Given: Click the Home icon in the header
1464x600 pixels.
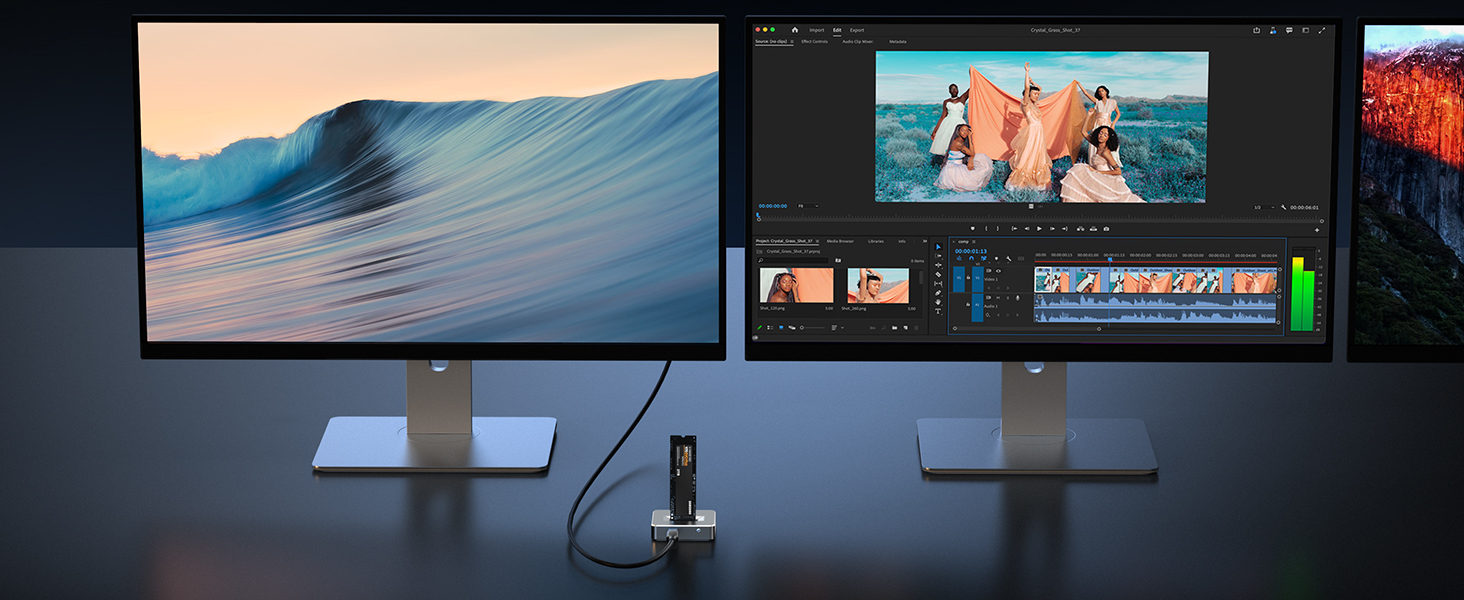Looking at the screenshot, I should (795, 30).
